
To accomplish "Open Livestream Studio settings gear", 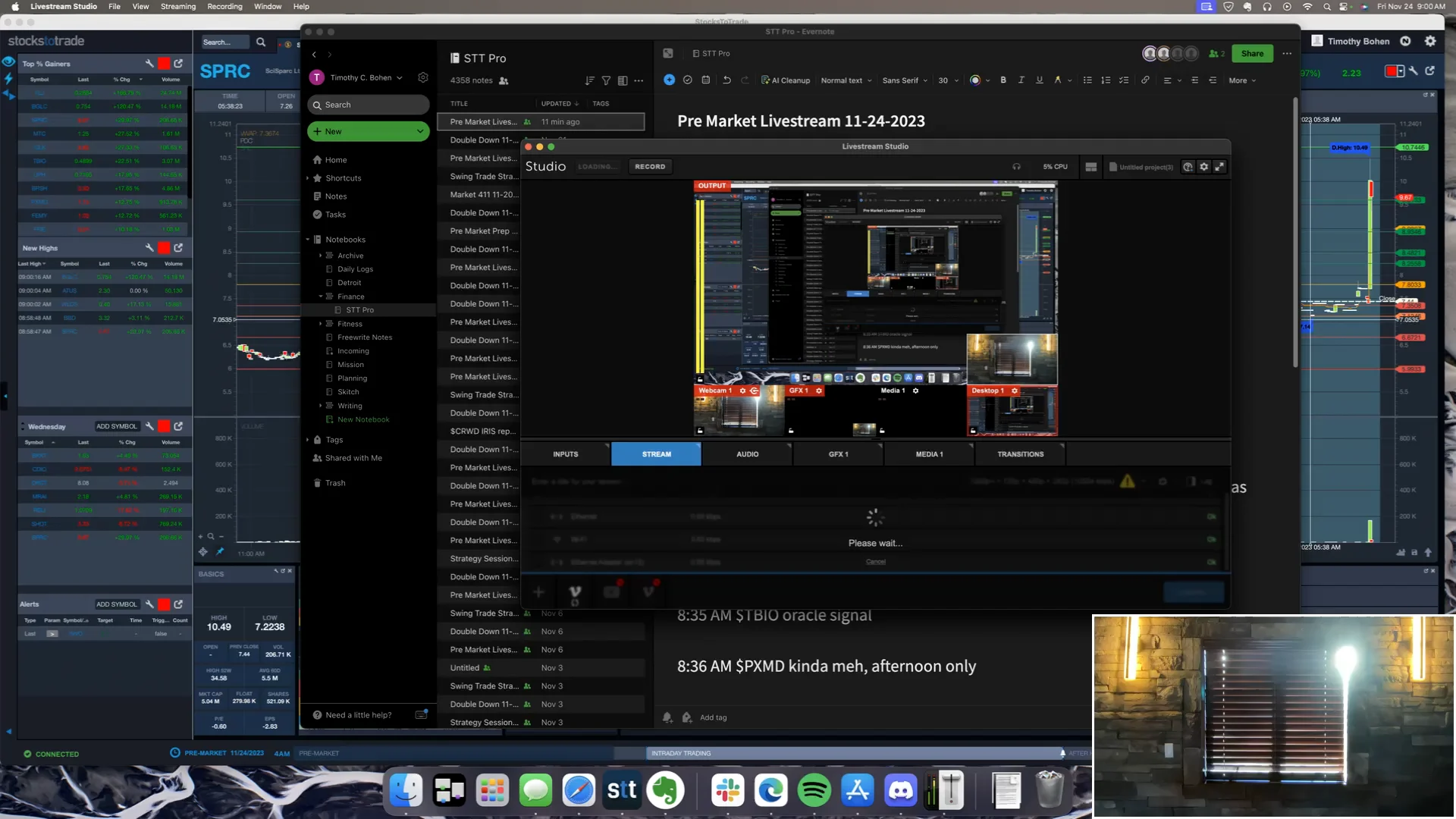I will point(1204,167).
